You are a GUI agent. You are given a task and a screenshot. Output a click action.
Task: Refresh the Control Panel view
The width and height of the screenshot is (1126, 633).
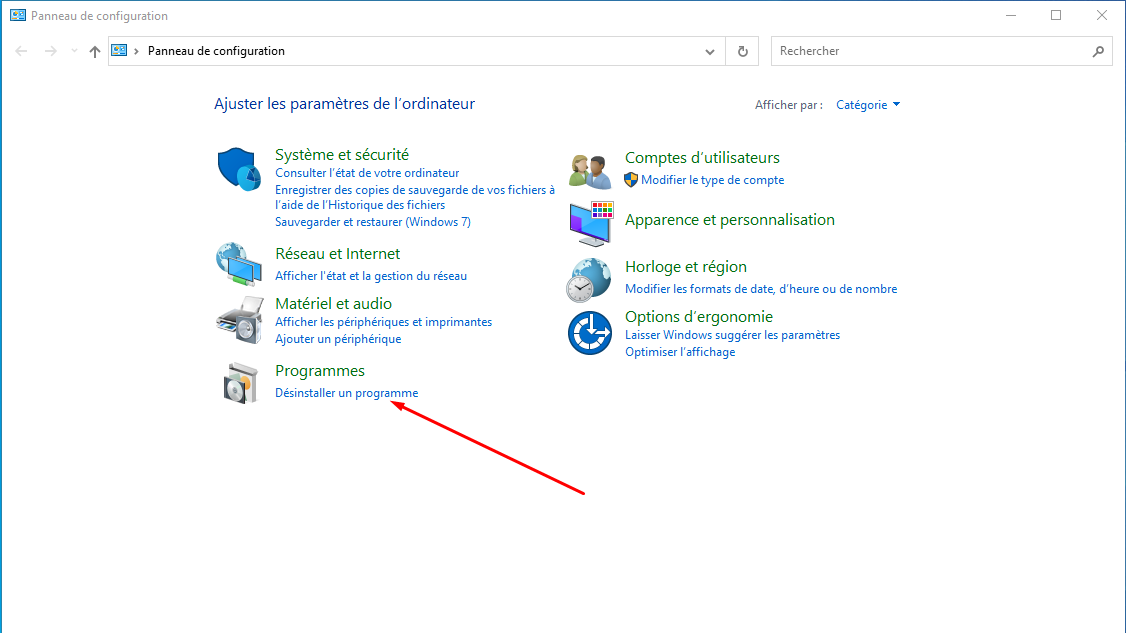pyautogui.click(x=743, y=51)
